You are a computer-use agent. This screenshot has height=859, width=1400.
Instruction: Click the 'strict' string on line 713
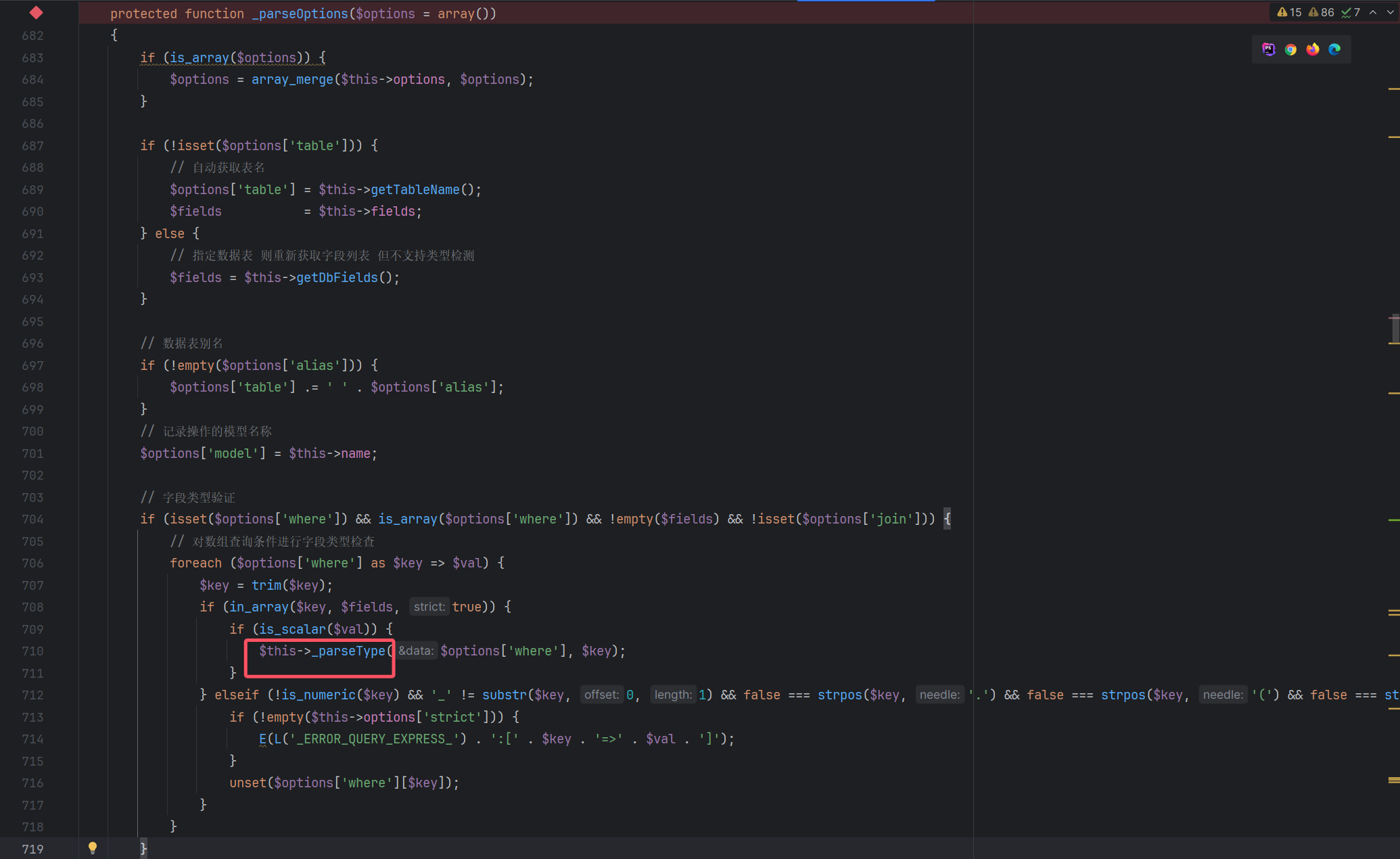(452, 717)
